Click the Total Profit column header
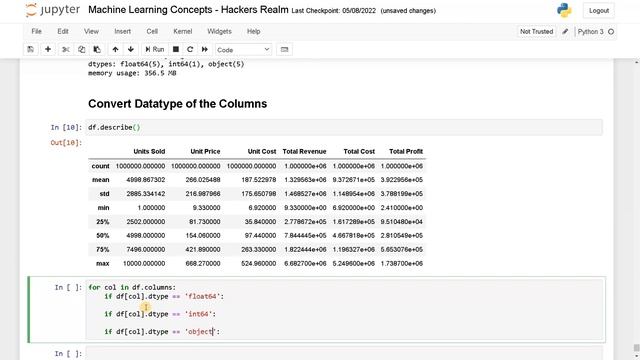 tap(406, 151)
